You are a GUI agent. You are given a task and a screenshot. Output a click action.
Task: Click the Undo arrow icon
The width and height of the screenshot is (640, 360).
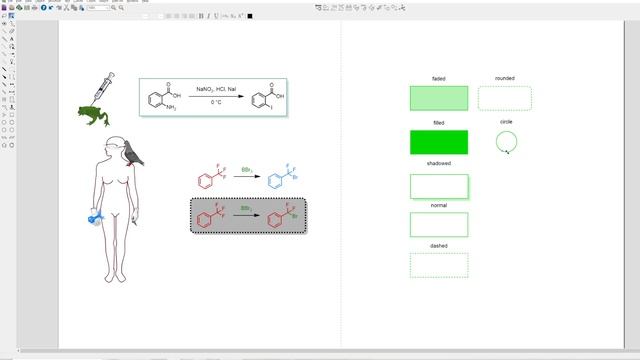pos(51,8)
